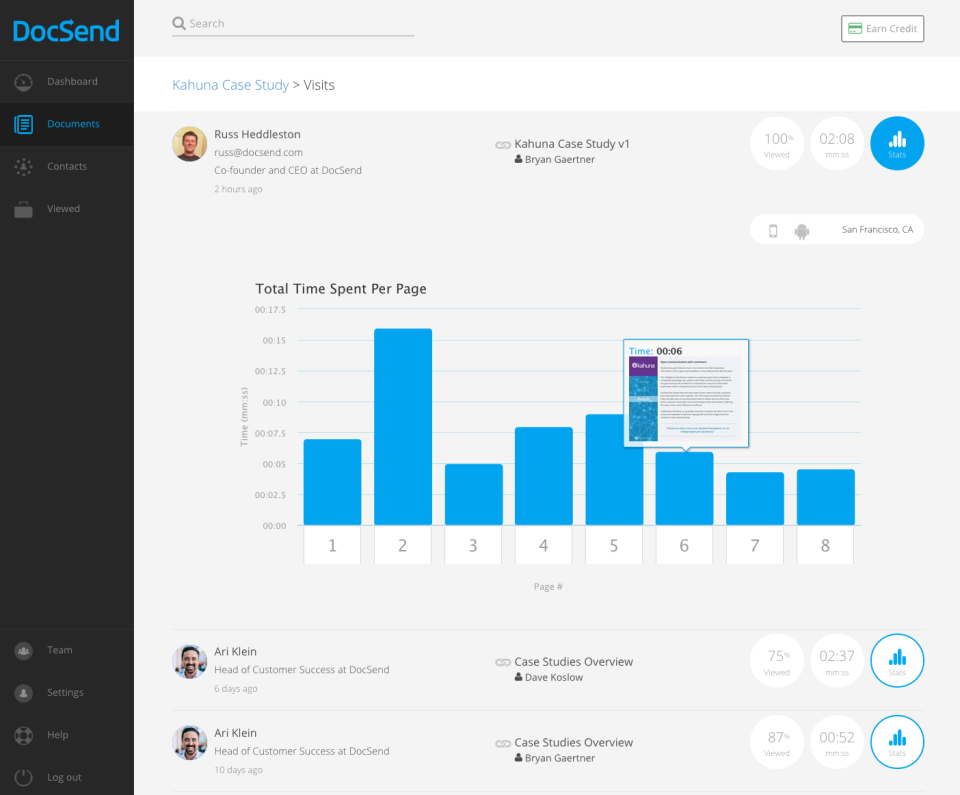This screenshot has width=960, height=795.
Task: Open Stats for Russ Heddleston's visit
Action: [x=897, y=143]
